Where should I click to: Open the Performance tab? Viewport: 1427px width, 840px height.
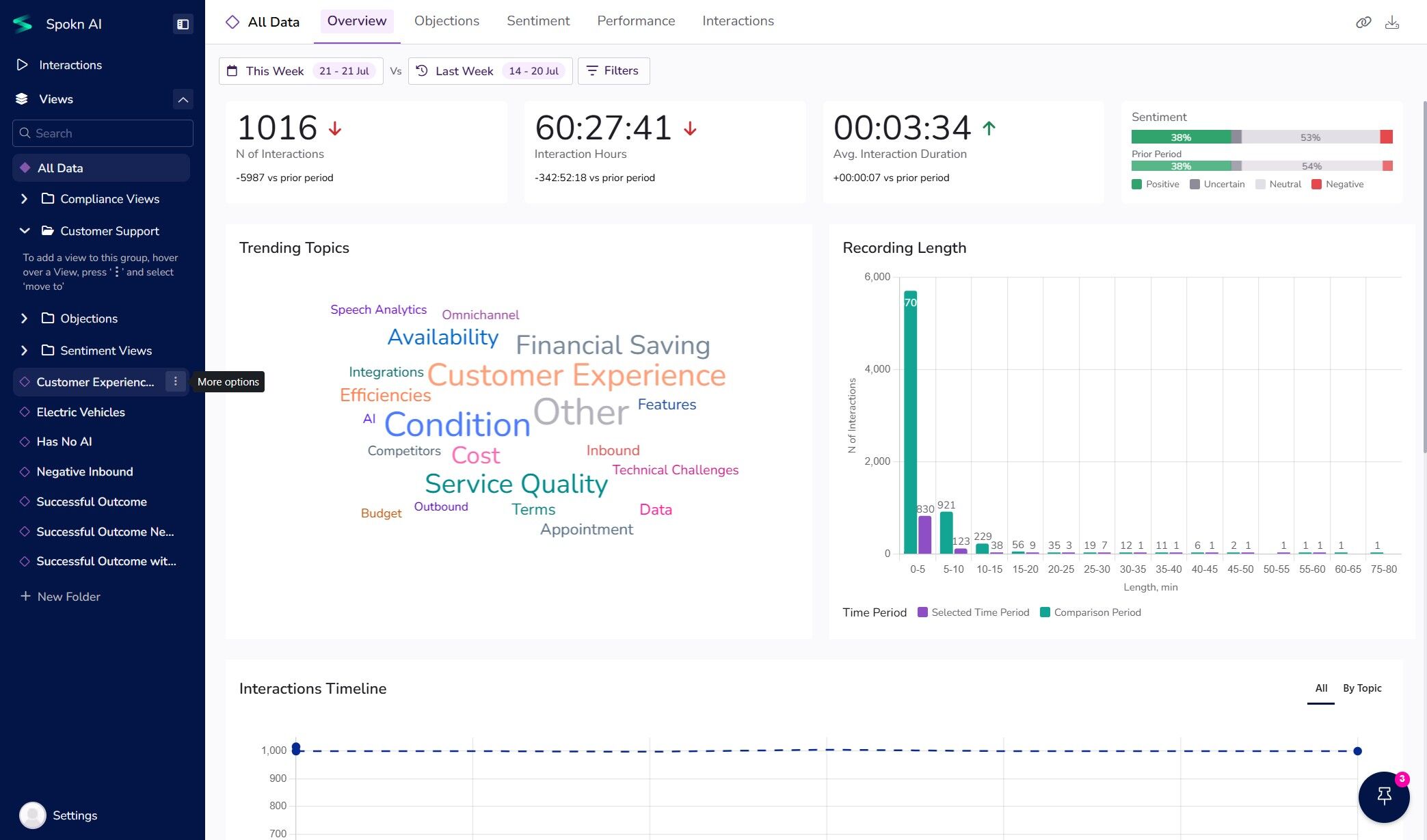pos(635,21)
